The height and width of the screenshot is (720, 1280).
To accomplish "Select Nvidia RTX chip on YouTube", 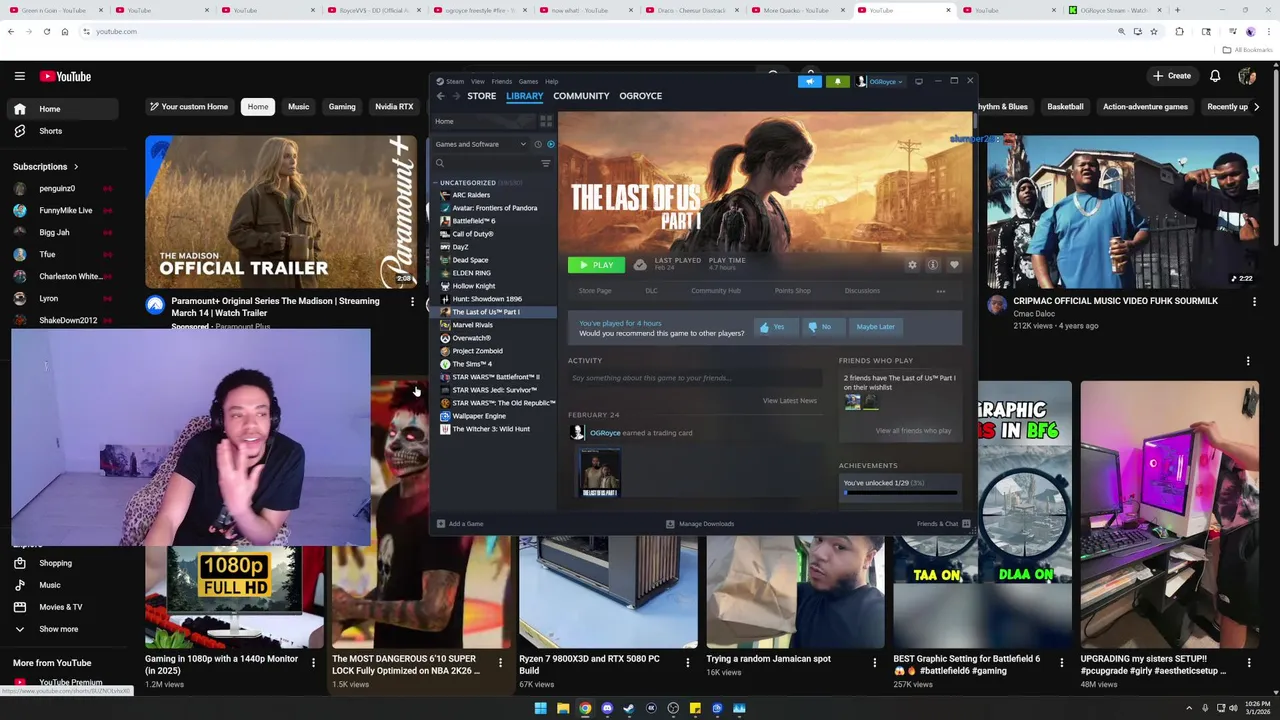I will 394,107.
